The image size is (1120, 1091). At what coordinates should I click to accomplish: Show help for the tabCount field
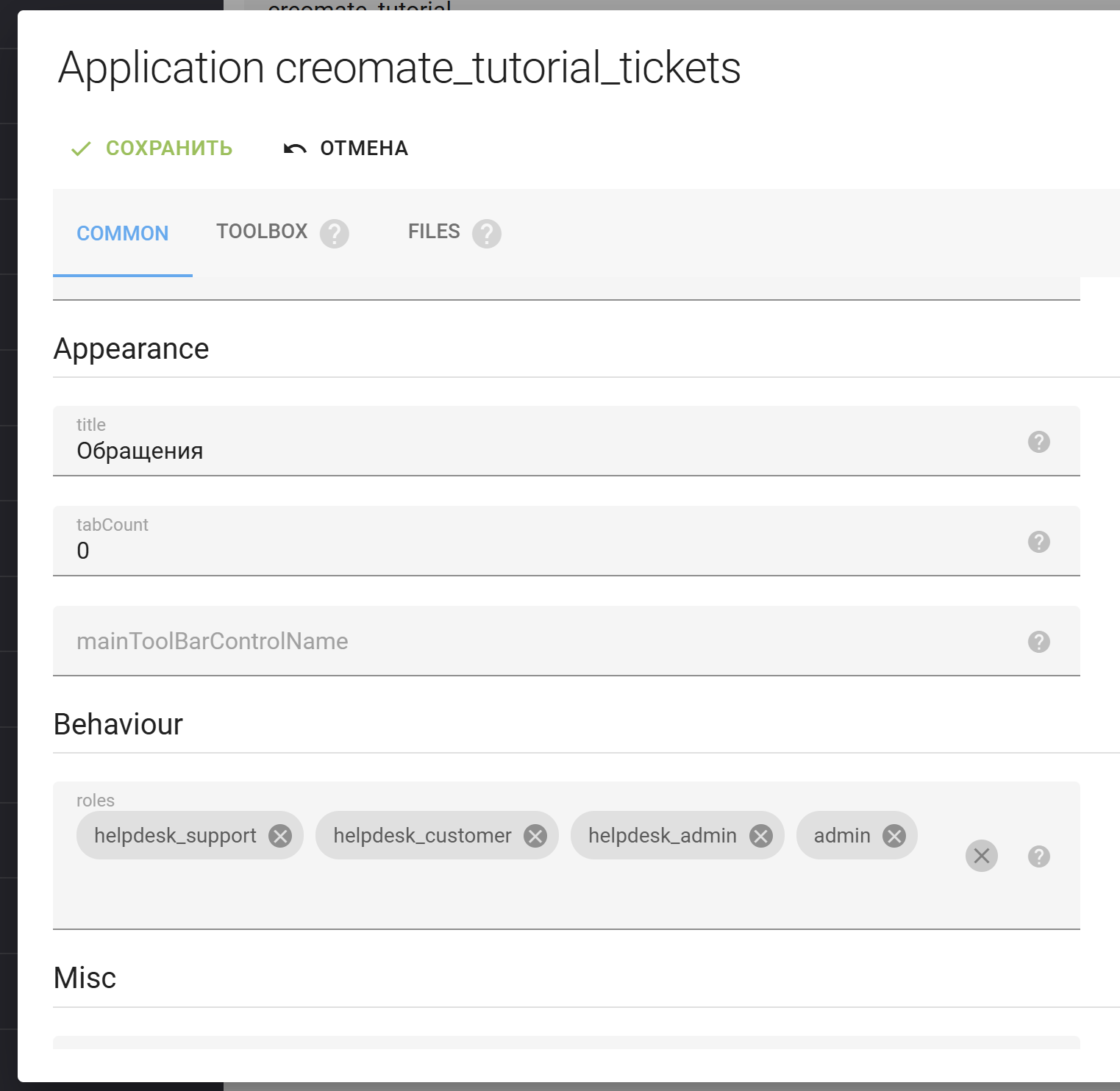(x=1038, y=542)
